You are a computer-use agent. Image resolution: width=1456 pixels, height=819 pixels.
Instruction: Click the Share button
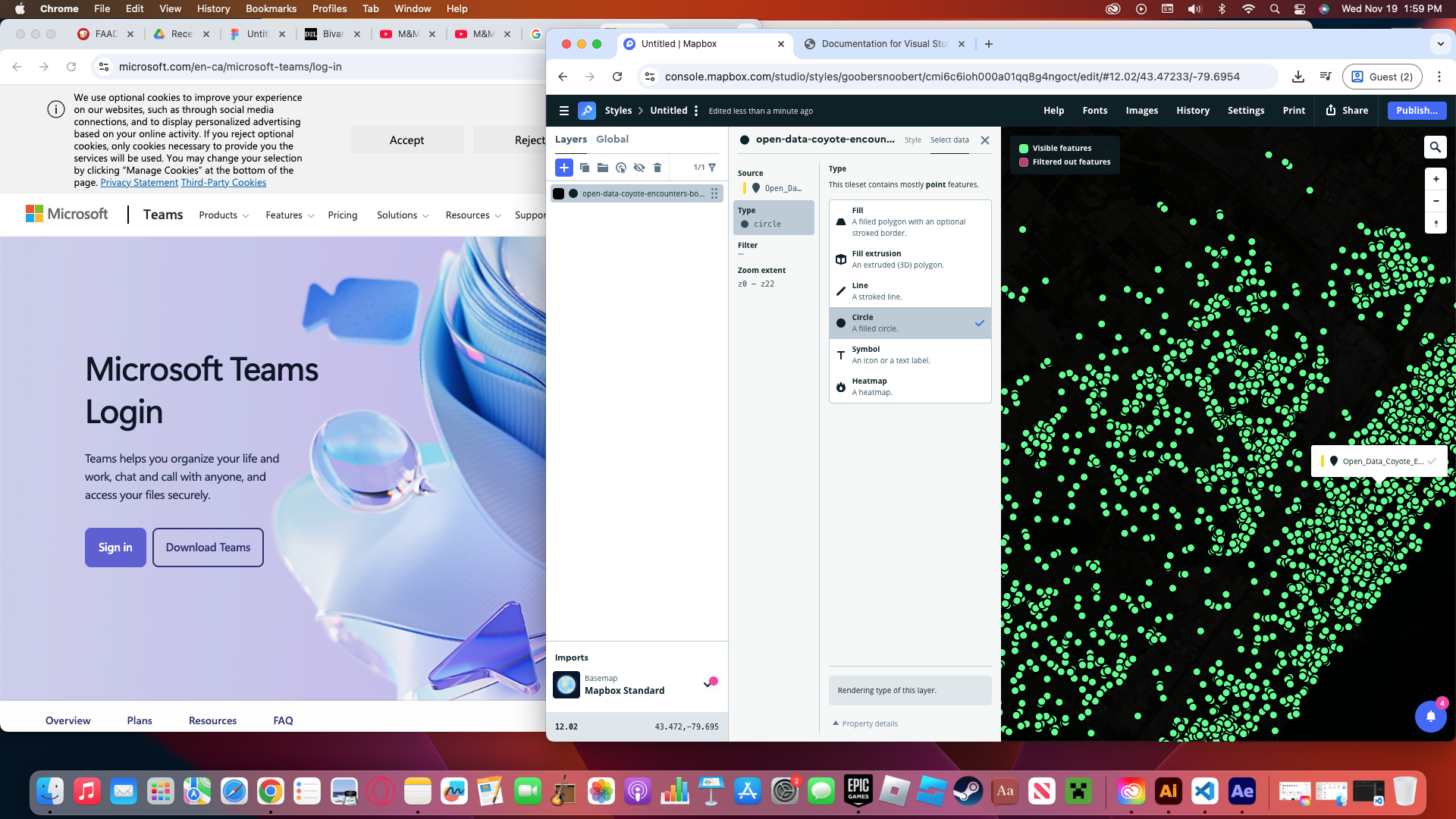pos(1347,111)
